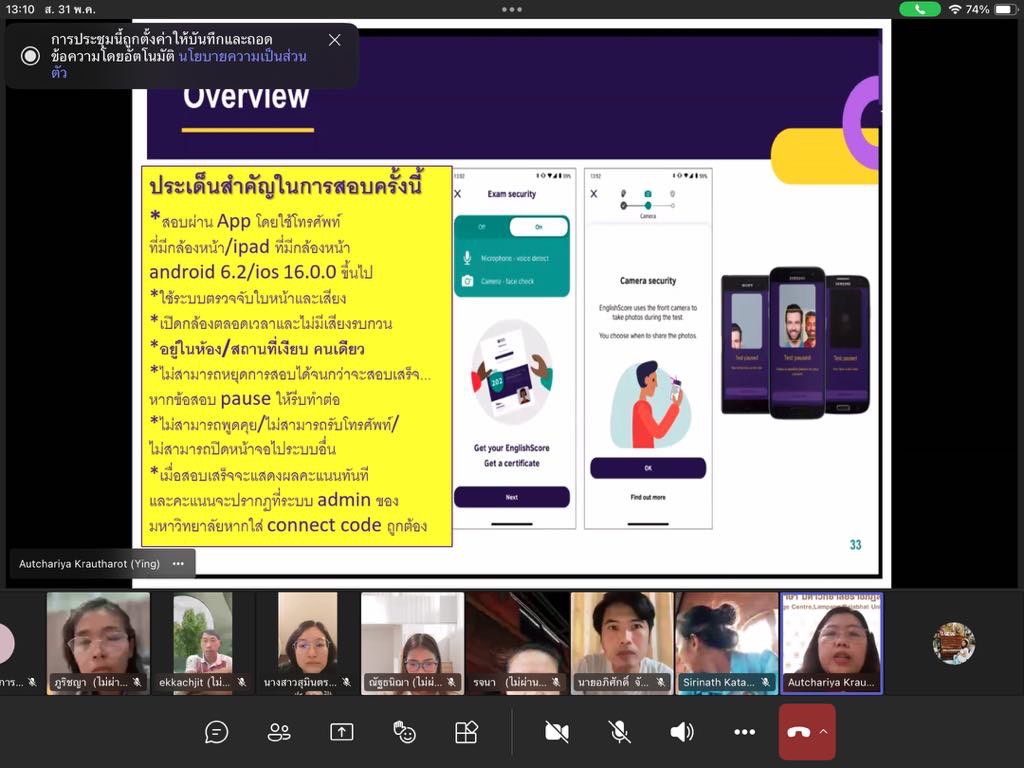Select On in Exam security toggle
The image size is (1024, 768).
click(x=539, y=227)
